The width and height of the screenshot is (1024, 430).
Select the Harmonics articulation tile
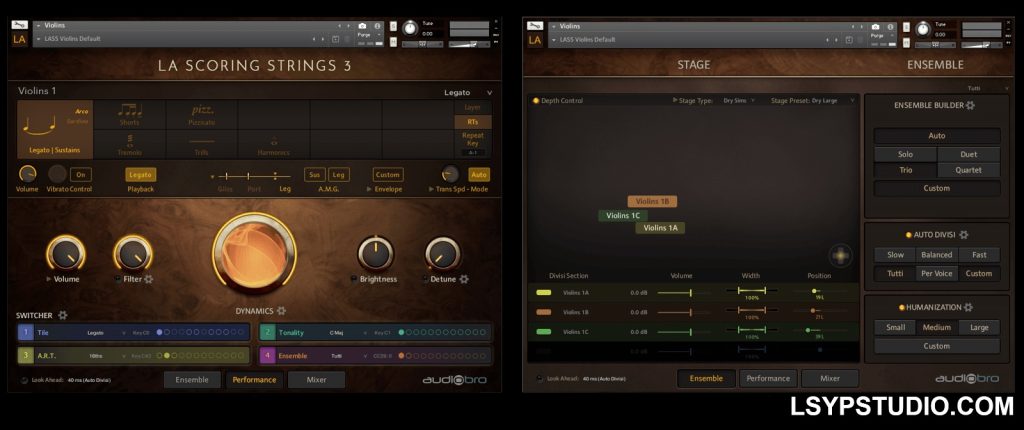pyautogui.click(x=274, y=144)
